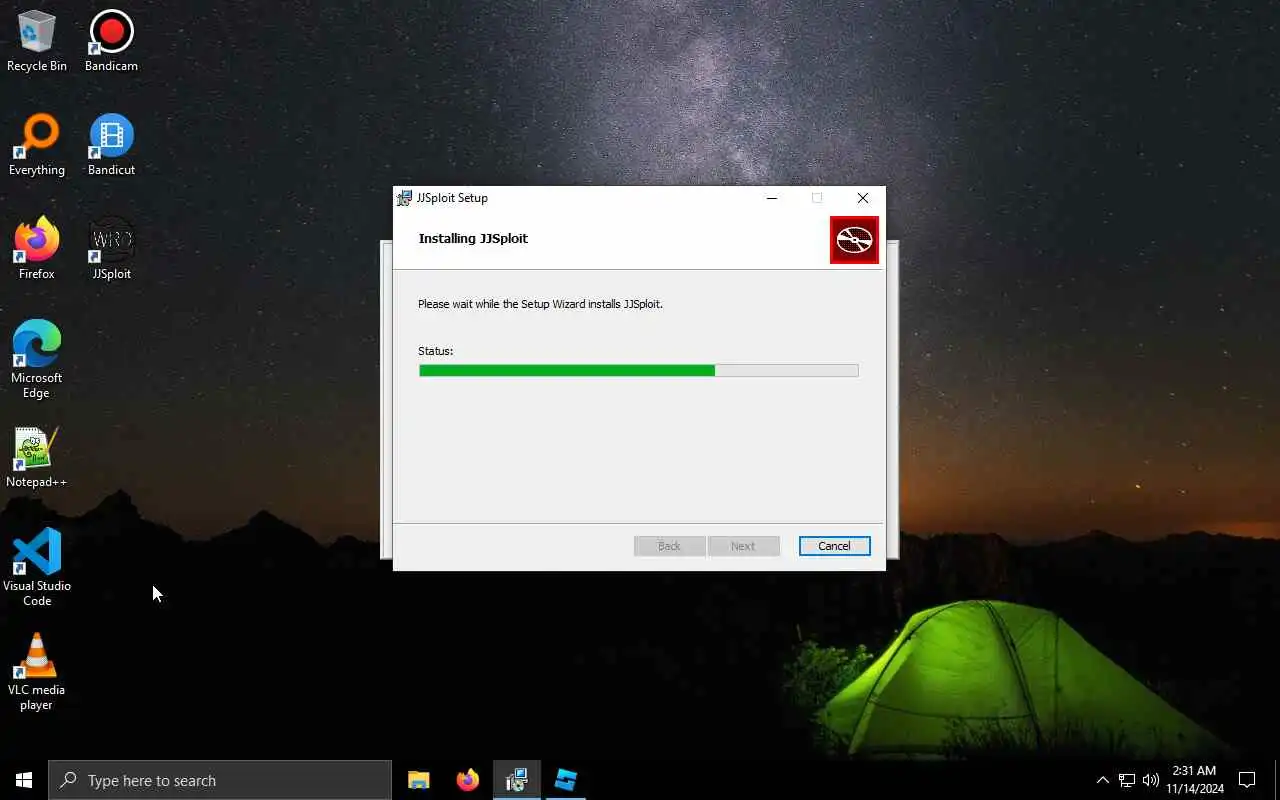Viewport: 1280px width, 800px height.
Task: Click the installer taskbar icon
Action: [516, 780]
